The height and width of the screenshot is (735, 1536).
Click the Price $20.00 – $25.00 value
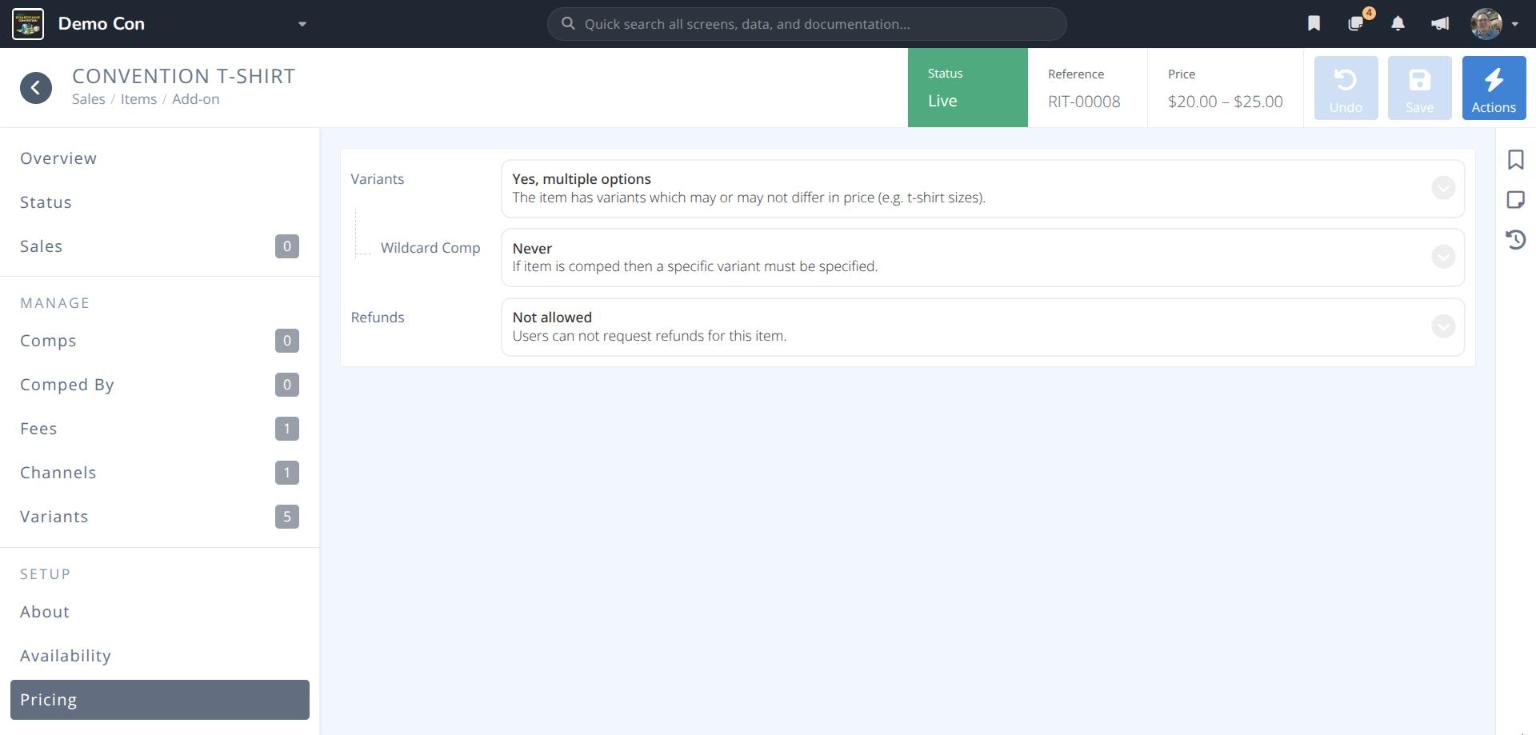pos(1225,101)
